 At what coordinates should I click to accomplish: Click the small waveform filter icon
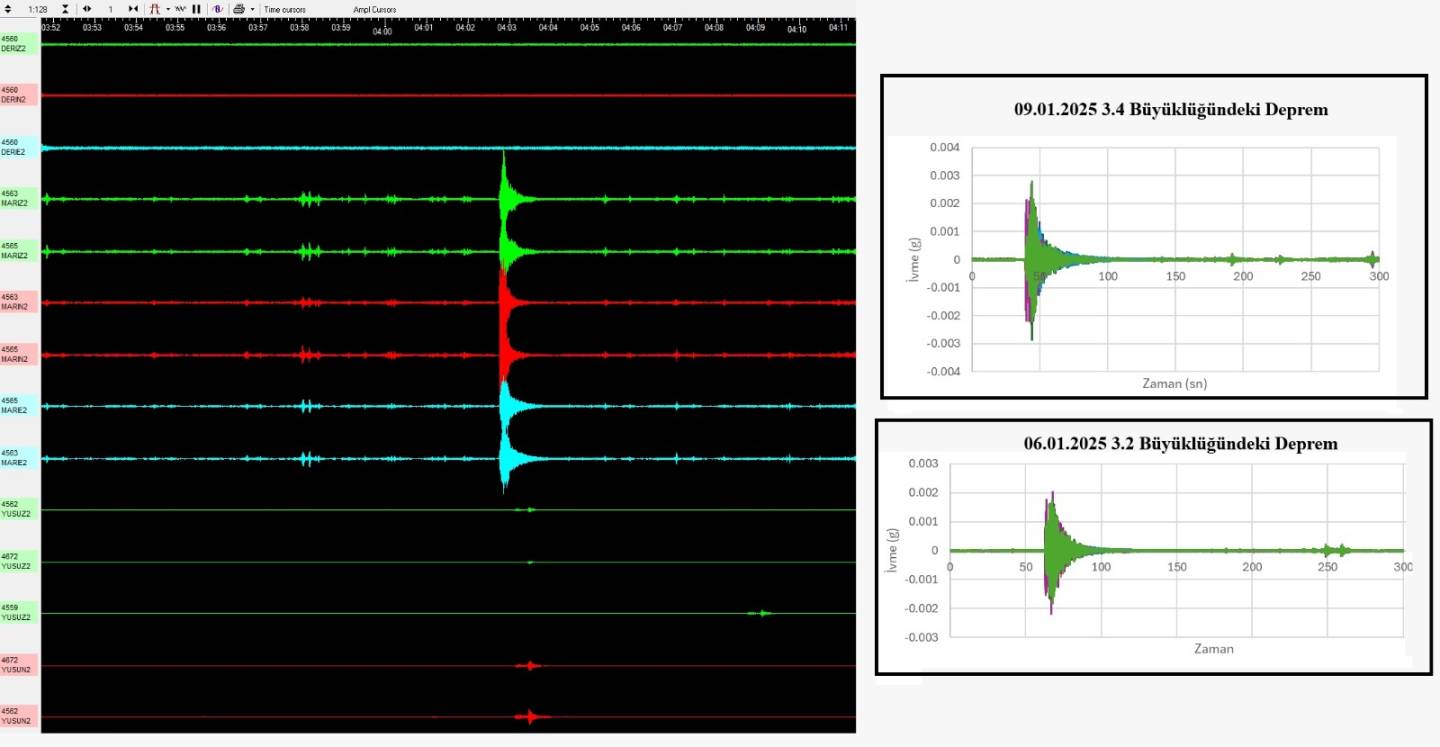click(x=180, y=9)
